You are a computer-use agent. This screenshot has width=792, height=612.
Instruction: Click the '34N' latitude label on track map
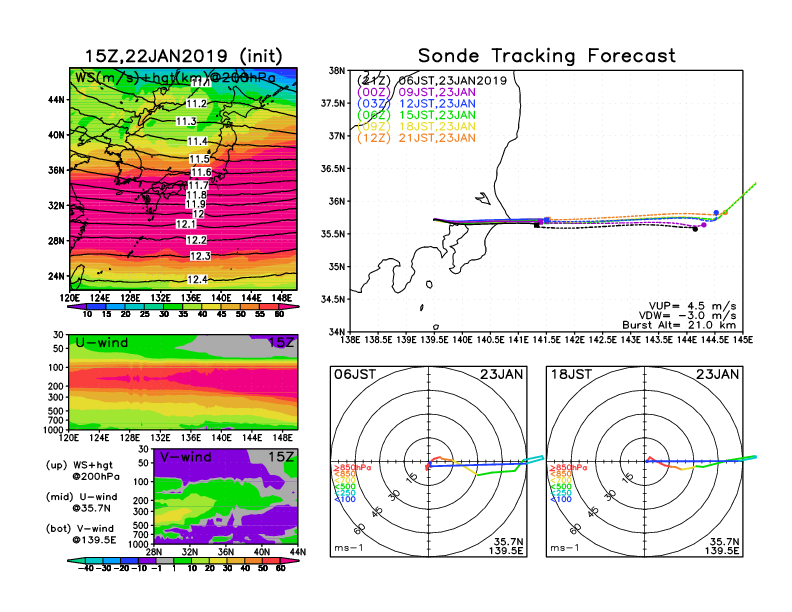coord(337,332)
